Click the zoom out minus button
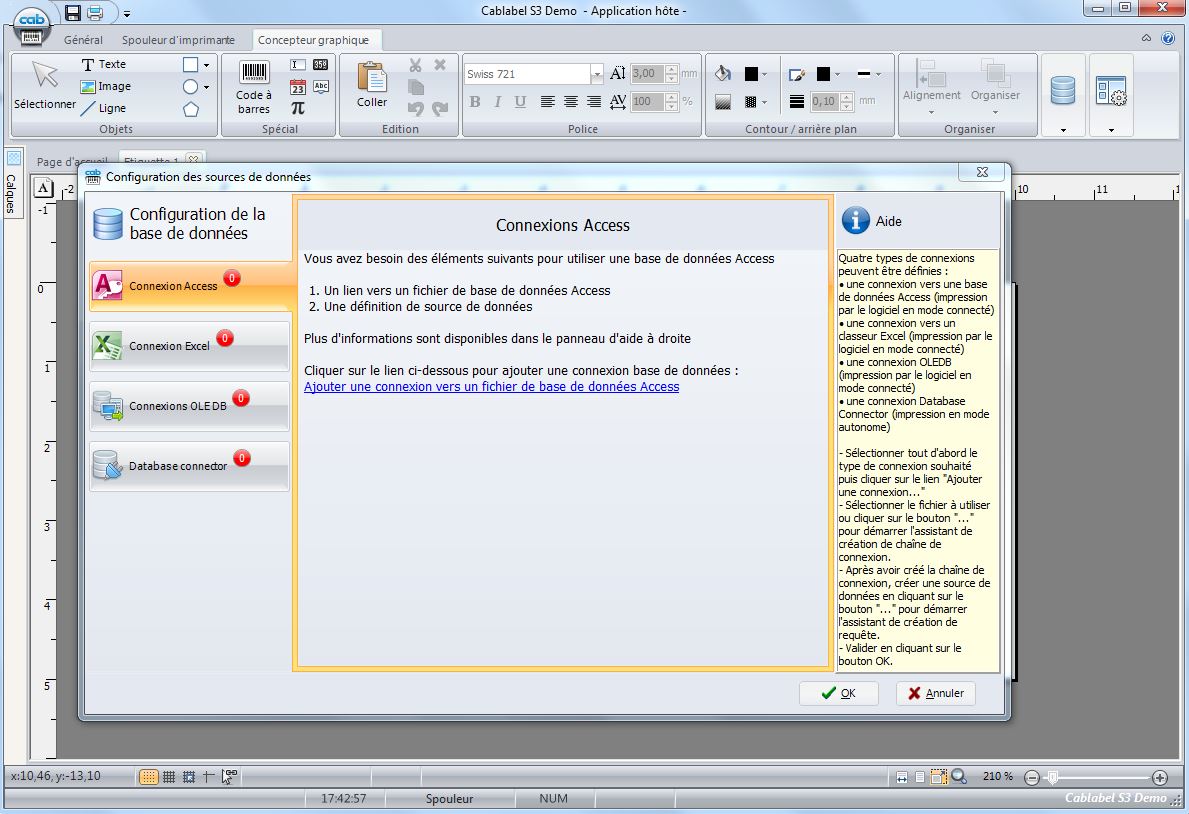 [x=1031, y=777]
